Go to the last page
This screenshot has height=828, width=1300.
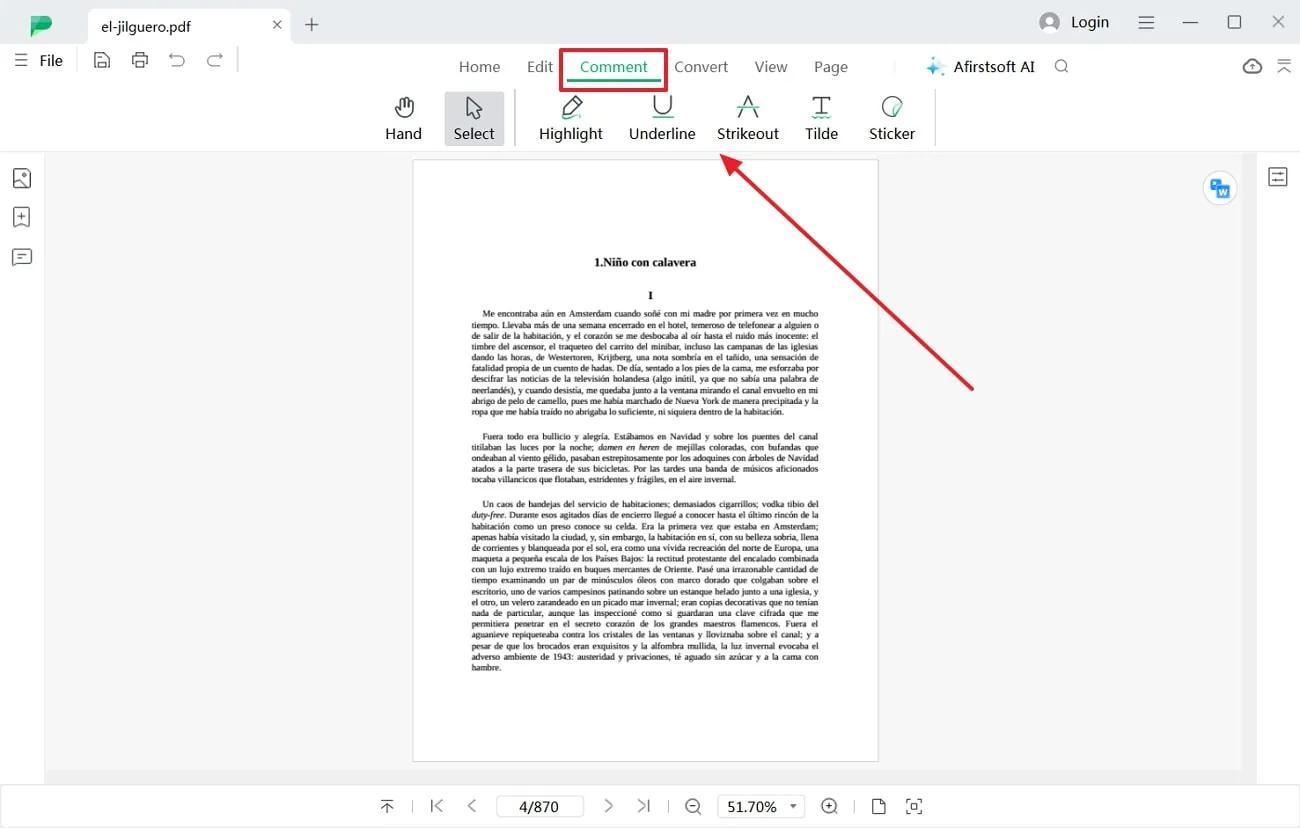pyautogui.click(x=644, y=806)
